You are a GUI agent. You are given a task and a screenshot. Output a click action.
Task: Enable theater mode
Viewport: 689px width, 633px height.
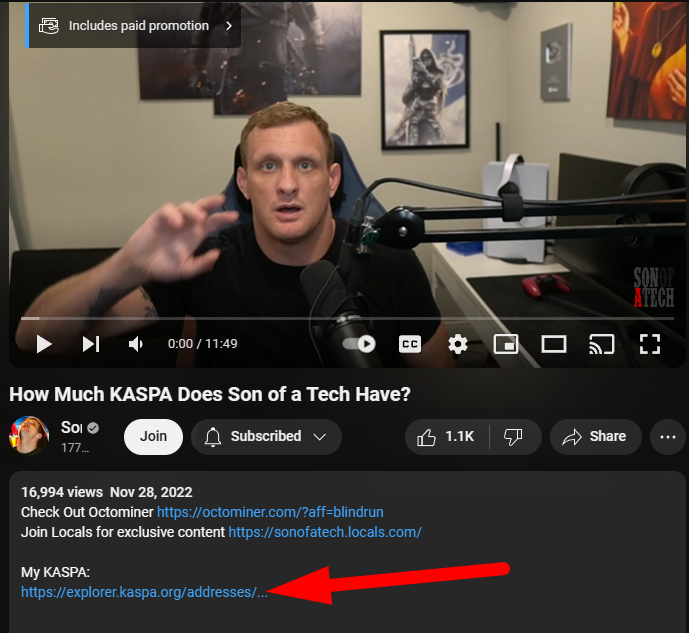554,344
